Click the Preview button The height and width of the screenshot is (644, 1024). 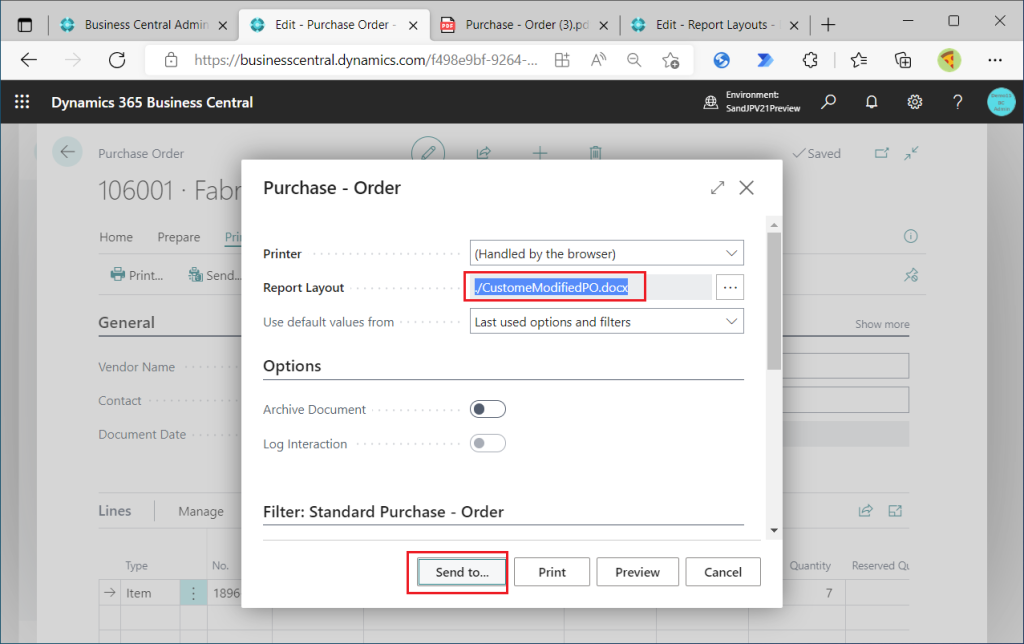point(637,572)
